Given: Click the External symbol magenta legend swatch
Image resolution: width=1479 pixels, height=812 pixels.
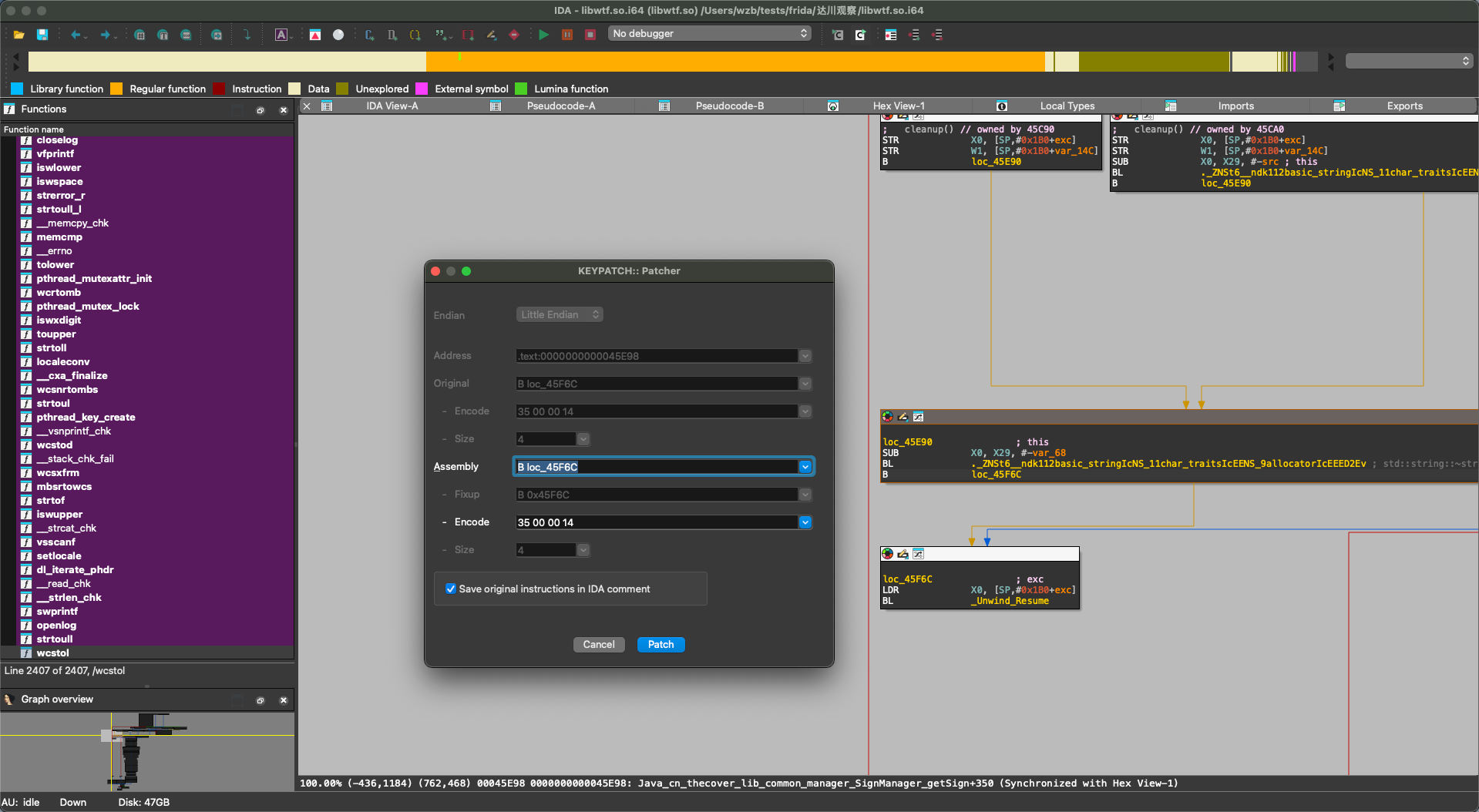Looking at the screenshot, I should 422,89.
